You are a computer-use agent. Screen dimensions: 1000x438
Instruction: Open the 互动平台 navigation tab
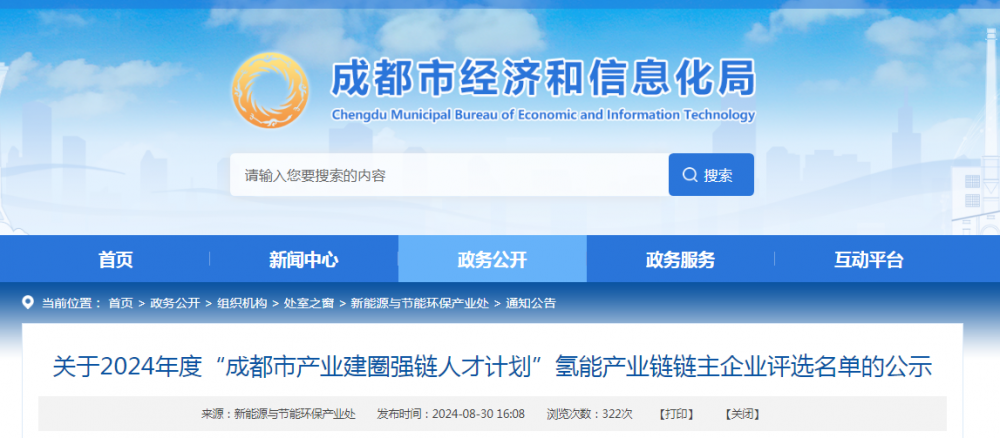click(x=869, y=260)
